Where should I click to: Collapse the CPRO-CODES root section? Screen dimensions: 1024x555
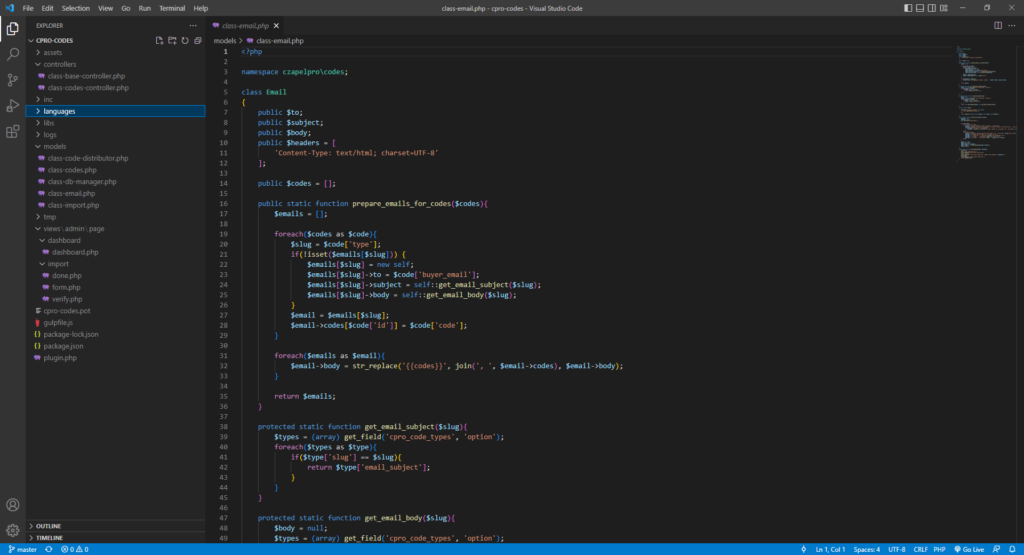pyautogui.click(x=54, y=40)
